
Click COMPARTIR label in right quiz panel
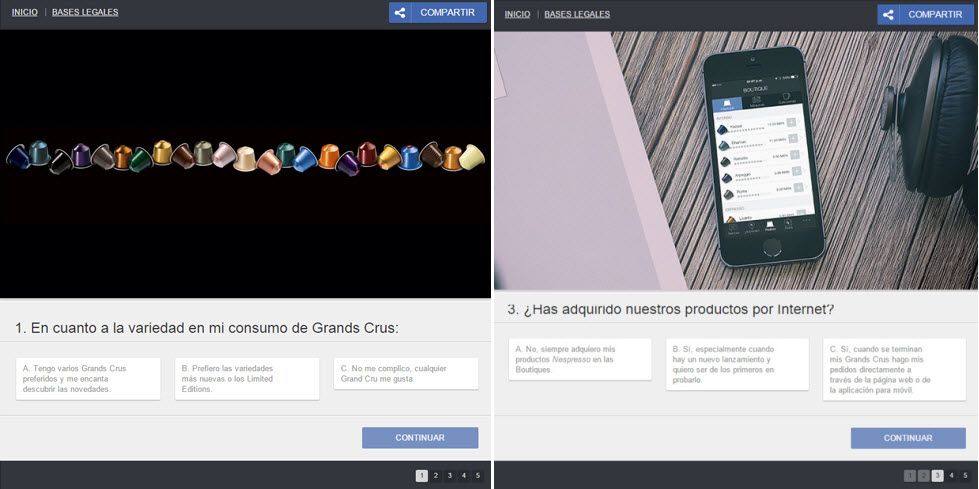935,14
